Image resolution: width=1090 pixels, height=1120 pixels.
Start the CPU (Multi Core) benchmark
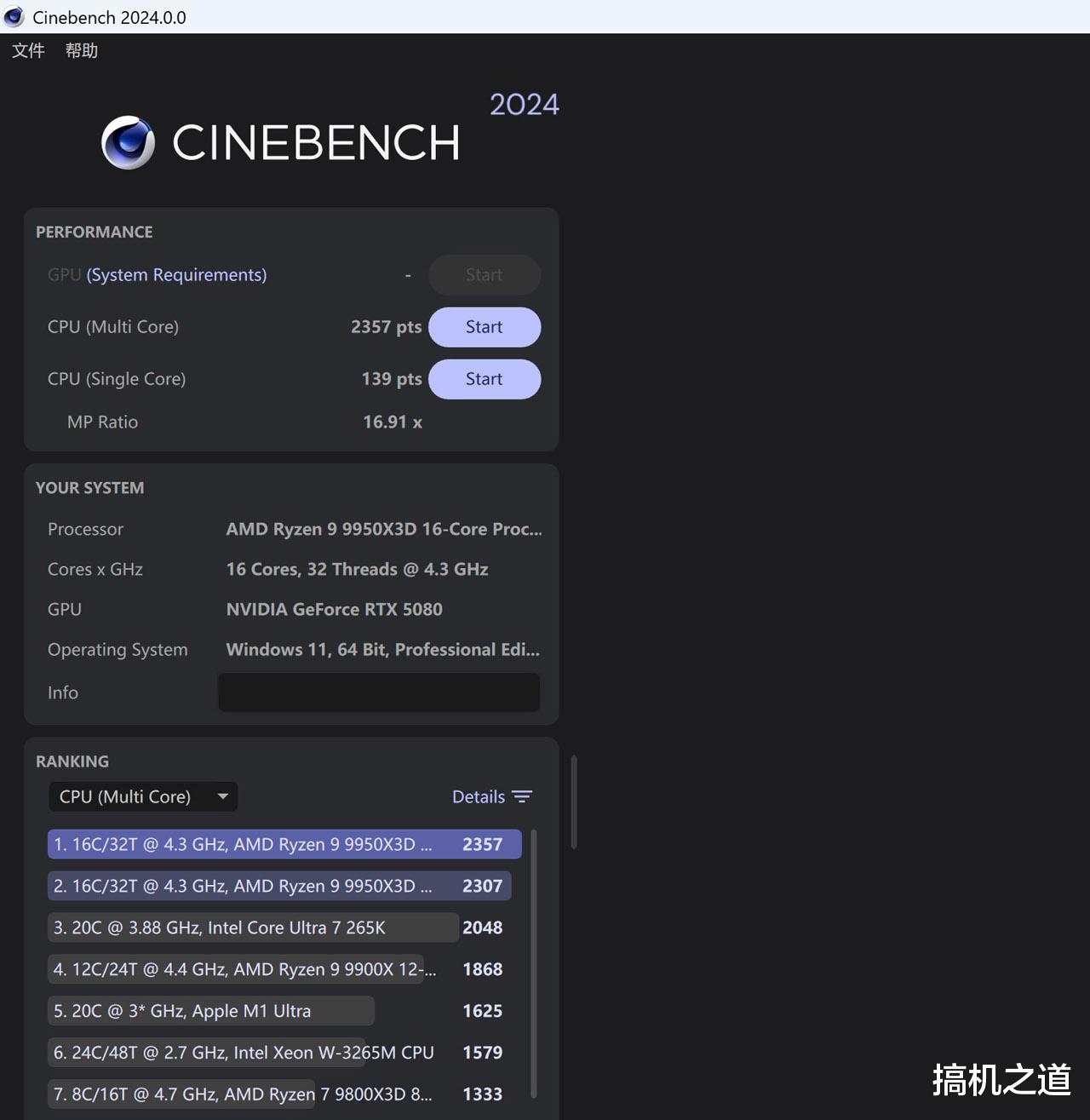[485, 327]
